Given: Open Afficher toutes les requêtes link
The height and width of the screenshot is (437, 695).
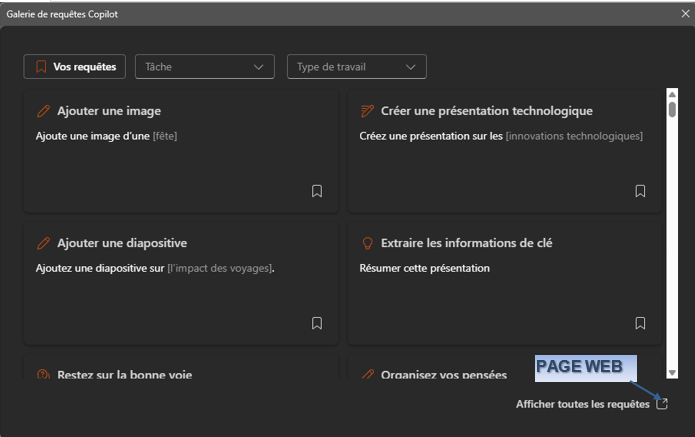Looking at the screenshot, I should 582,404.
